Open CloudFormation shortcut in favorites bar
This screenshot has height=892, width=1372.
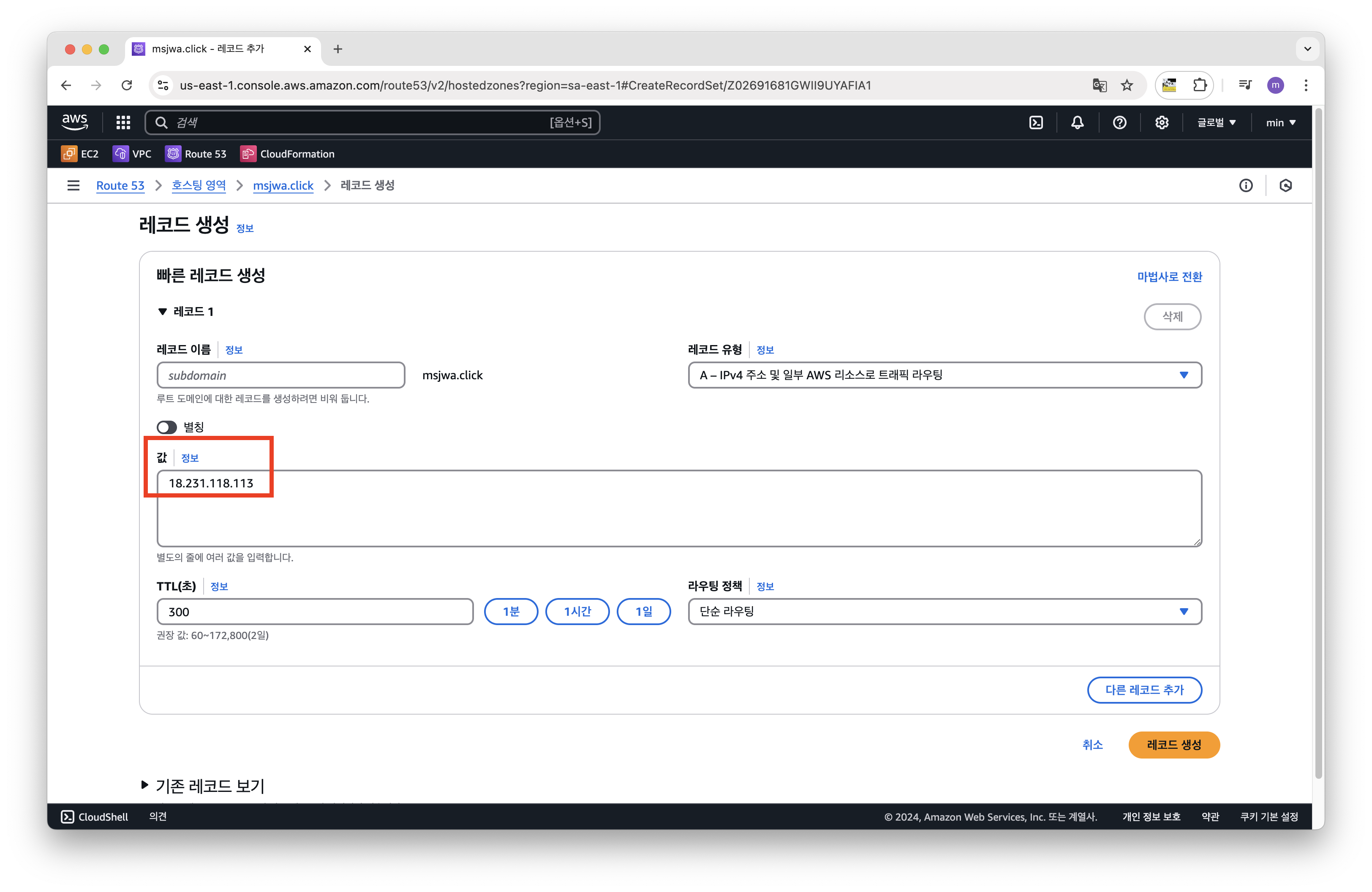287,154
